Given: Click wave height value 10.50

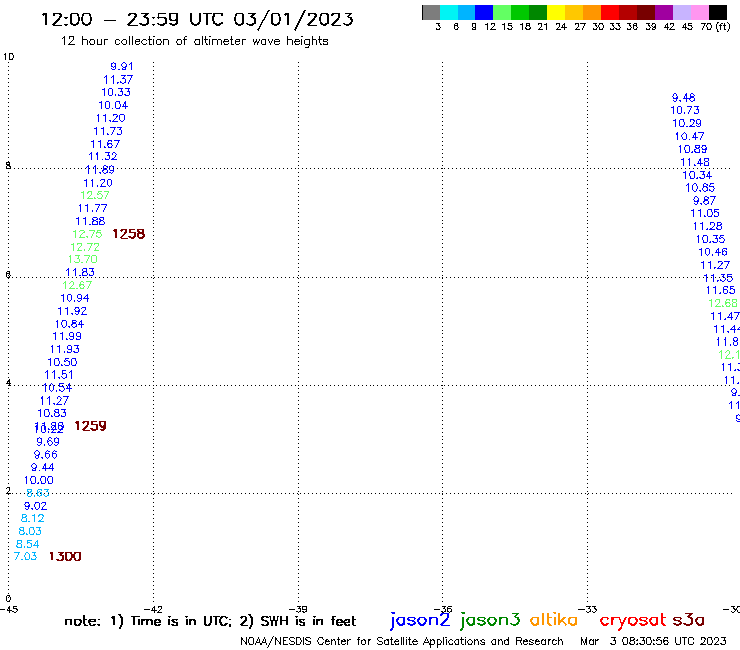Looking at the screenshot, I should [62, 363].
